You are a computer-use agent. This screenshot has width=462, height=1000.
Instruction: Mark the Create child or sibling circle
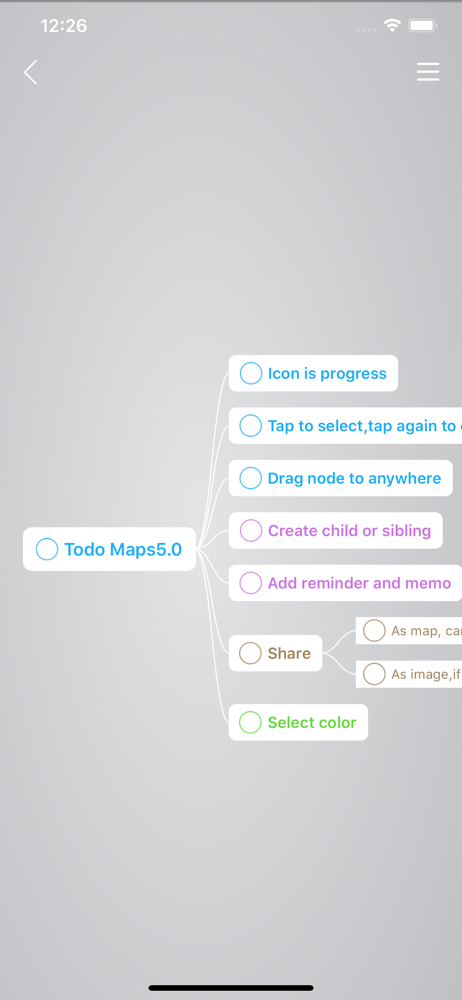pos(251,531)
